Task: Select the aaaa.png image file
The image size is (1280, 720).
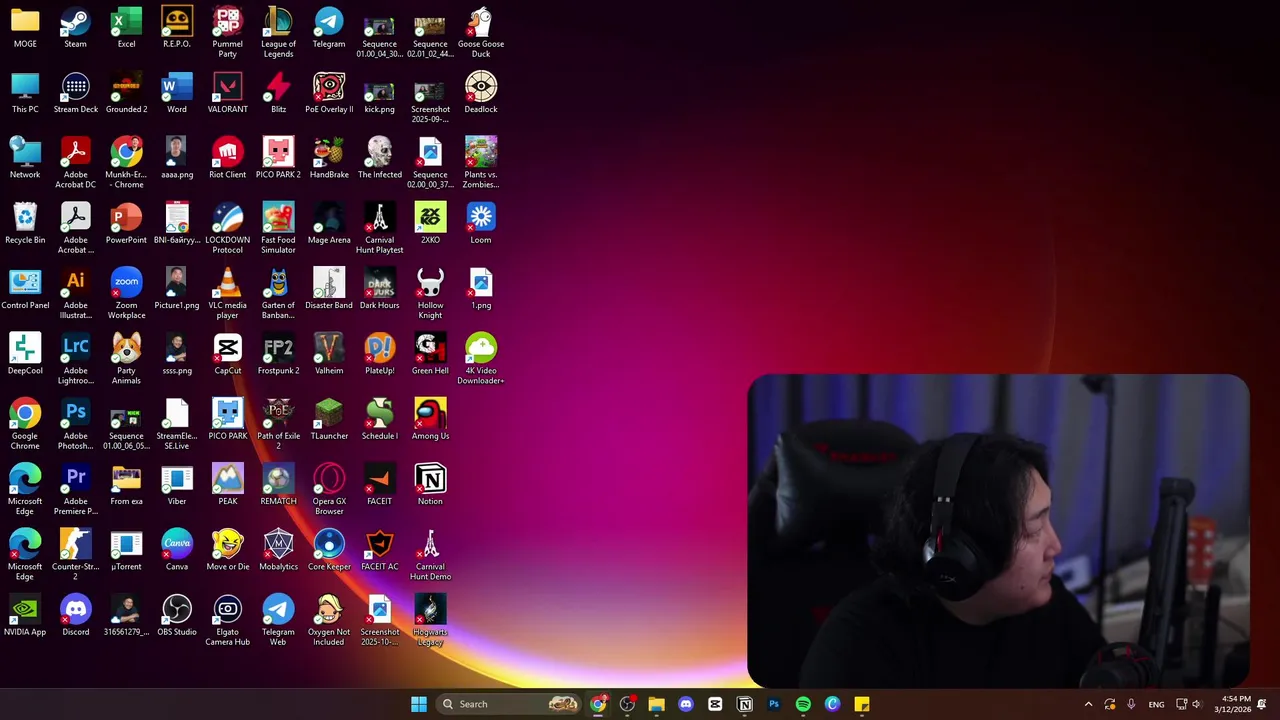Action: click(177, 158)
